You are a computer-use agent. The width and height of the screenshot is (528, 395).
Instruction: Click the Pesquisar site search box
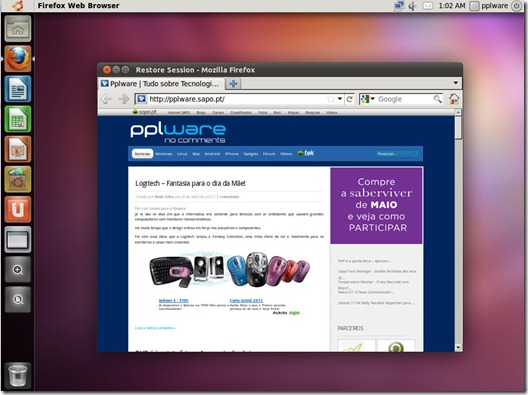[x=397, y=154]
